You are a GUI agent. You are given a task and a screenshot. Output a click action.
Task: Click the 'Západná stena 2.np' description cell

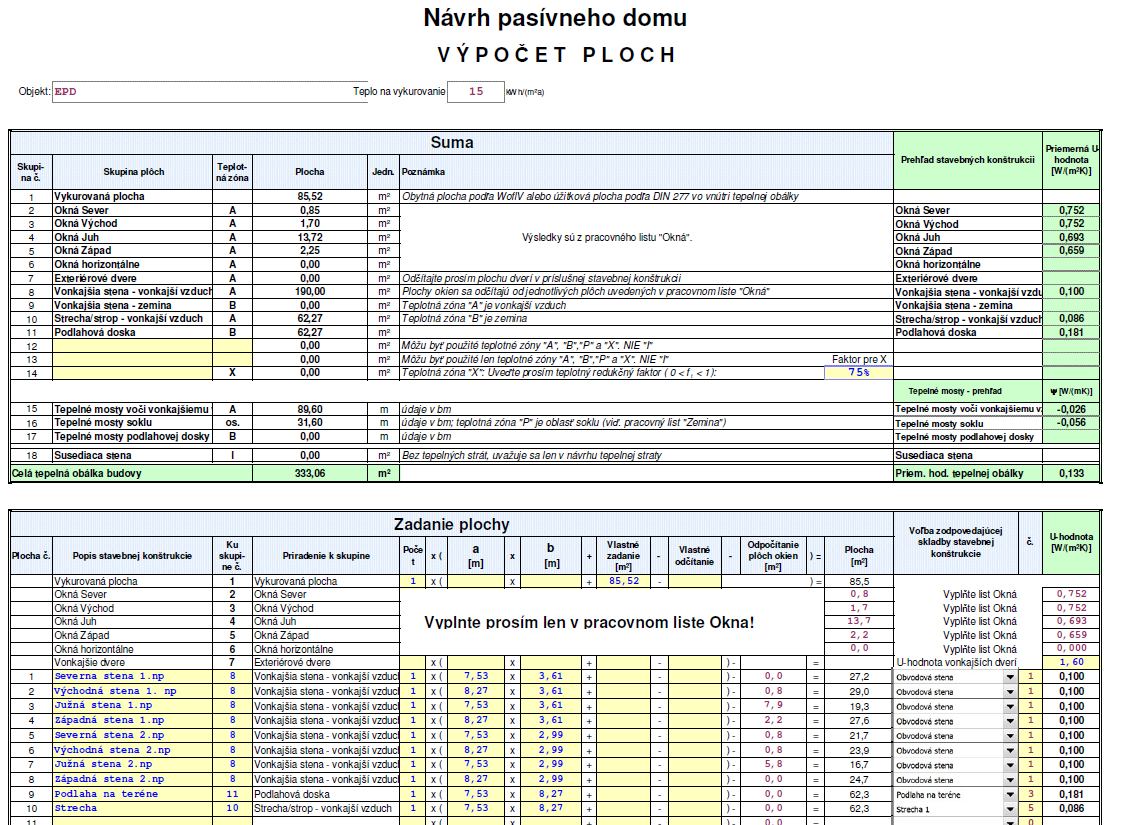click(x=133, y=778)
